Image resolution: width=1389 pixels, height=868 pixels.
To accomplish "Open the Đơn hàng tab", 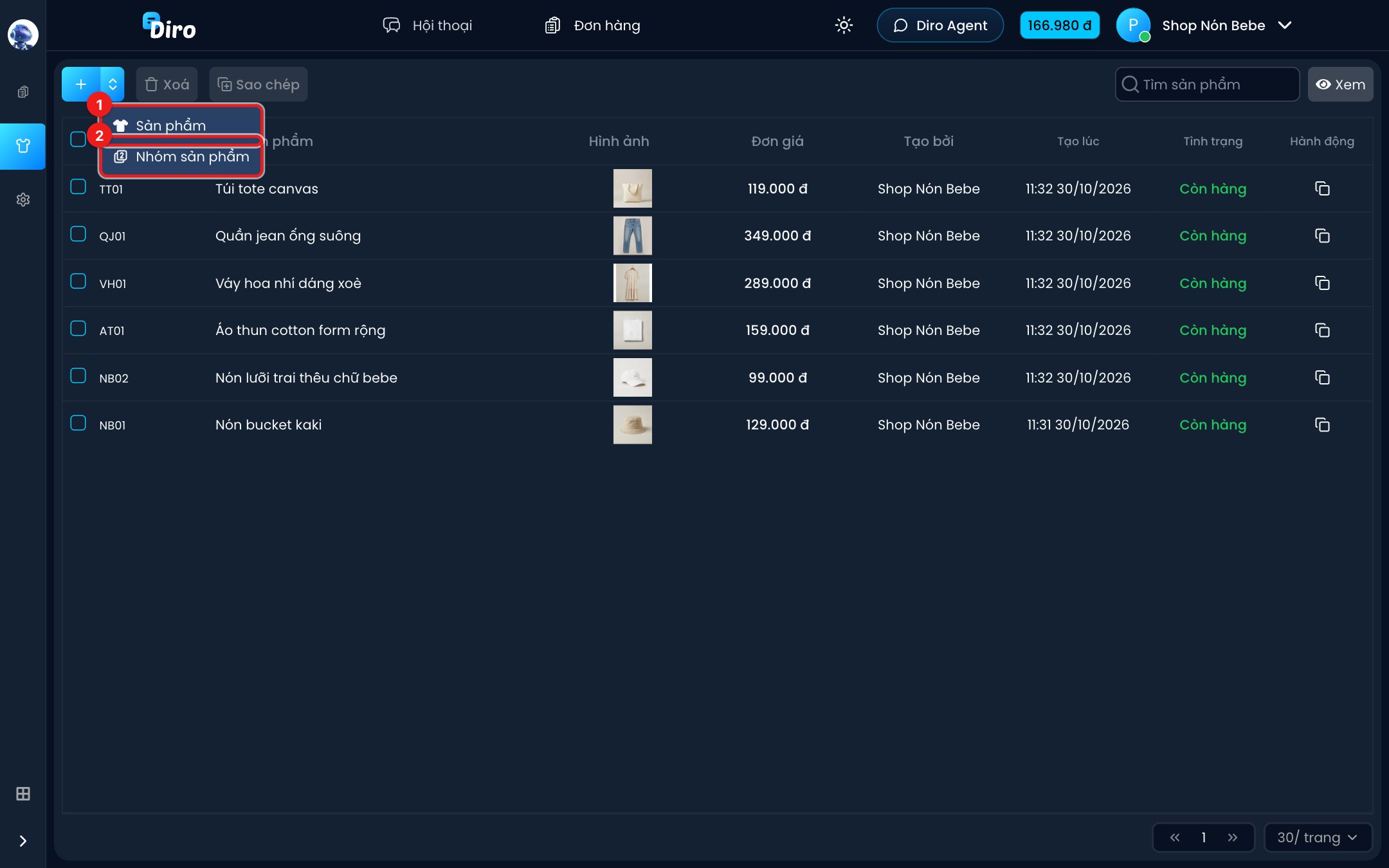I will tap(592, 25).
